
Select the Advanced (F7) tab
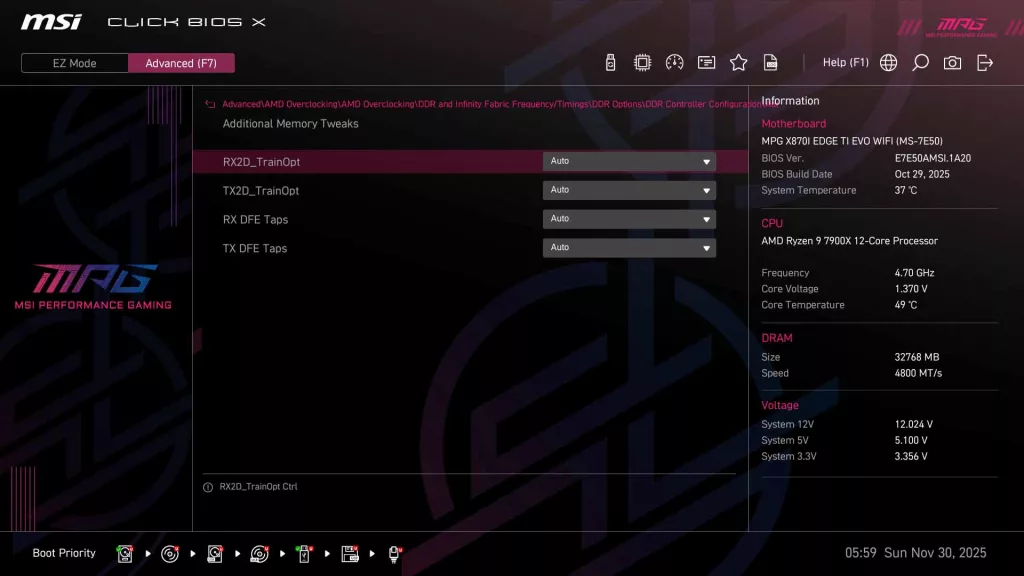pyautogui.click(x=181, y=62)
